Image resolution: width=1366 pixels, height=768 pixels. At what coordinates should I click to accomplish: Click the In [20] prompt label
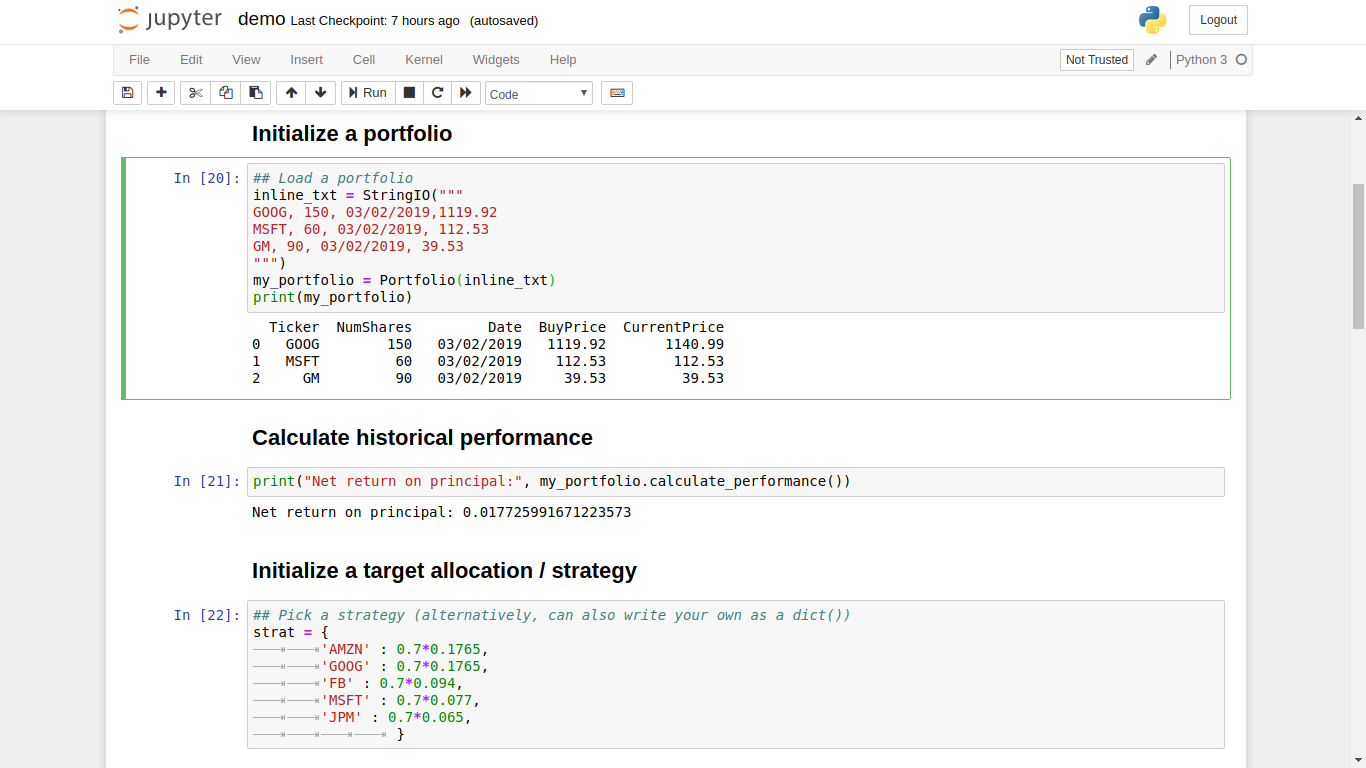[206, 178]
